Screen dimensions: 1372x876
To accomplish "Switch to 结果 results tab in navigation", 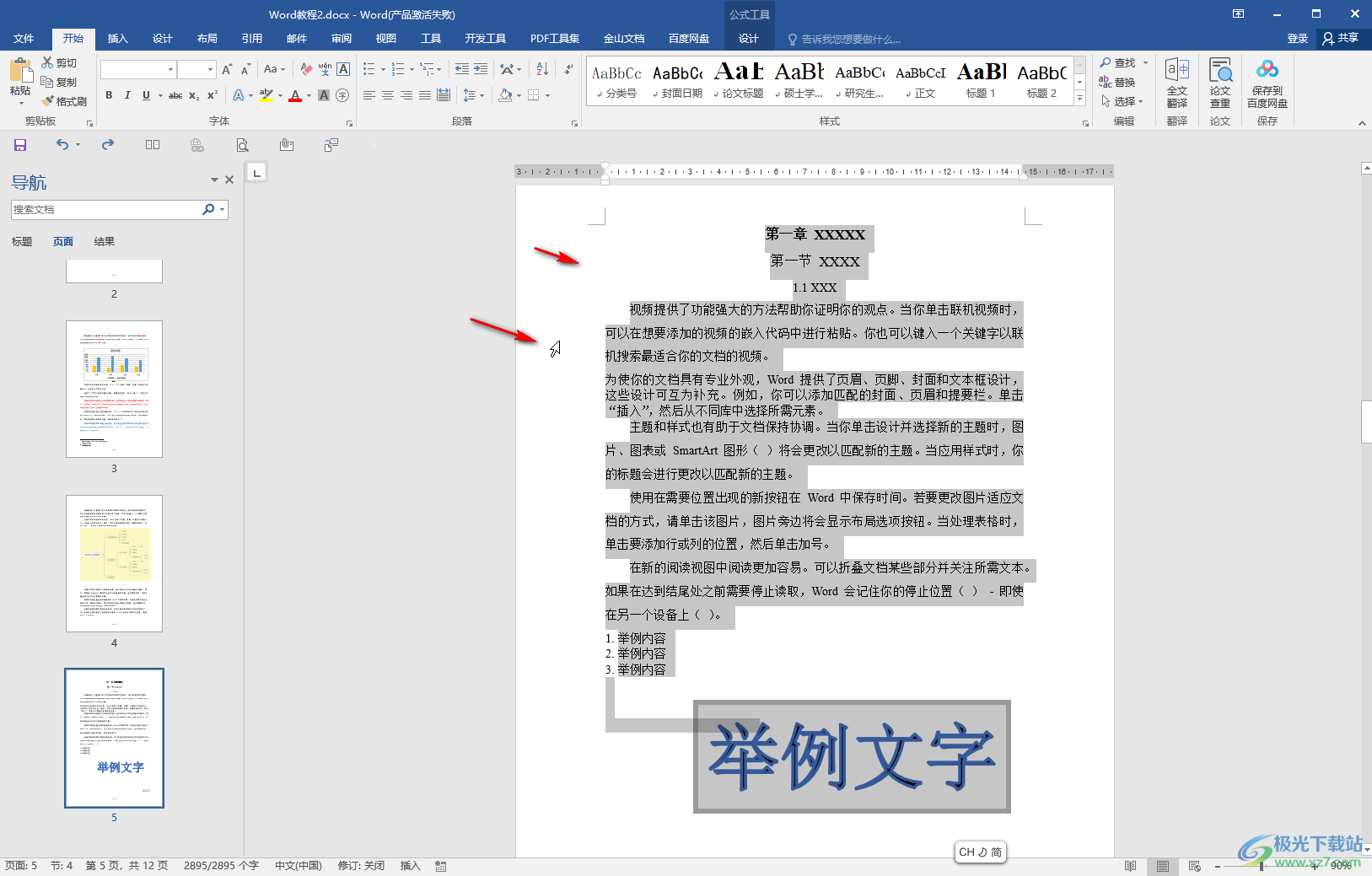I will tap(105, 242).
